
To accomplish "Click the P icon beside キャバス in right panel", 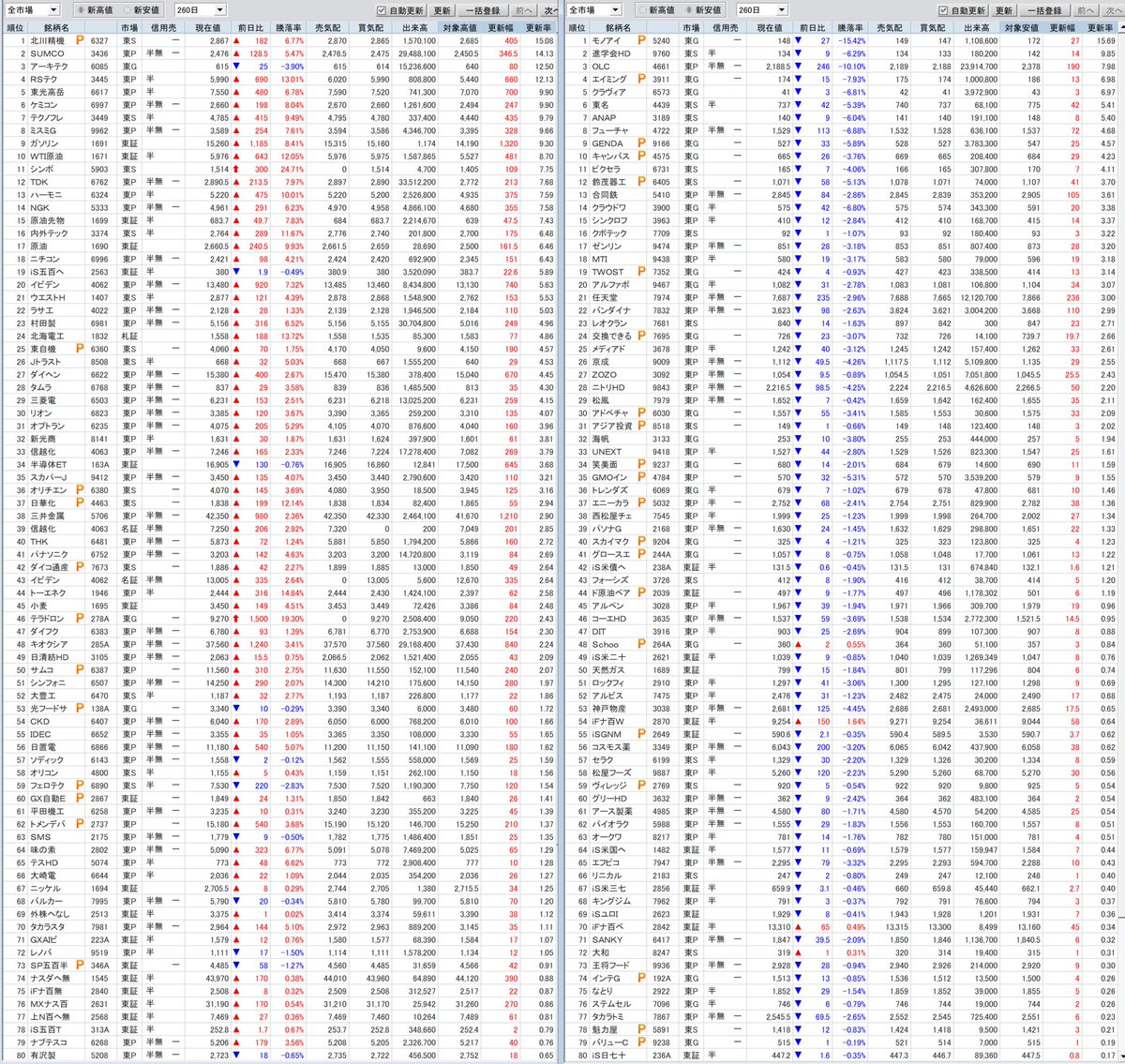I will point(641,157).
